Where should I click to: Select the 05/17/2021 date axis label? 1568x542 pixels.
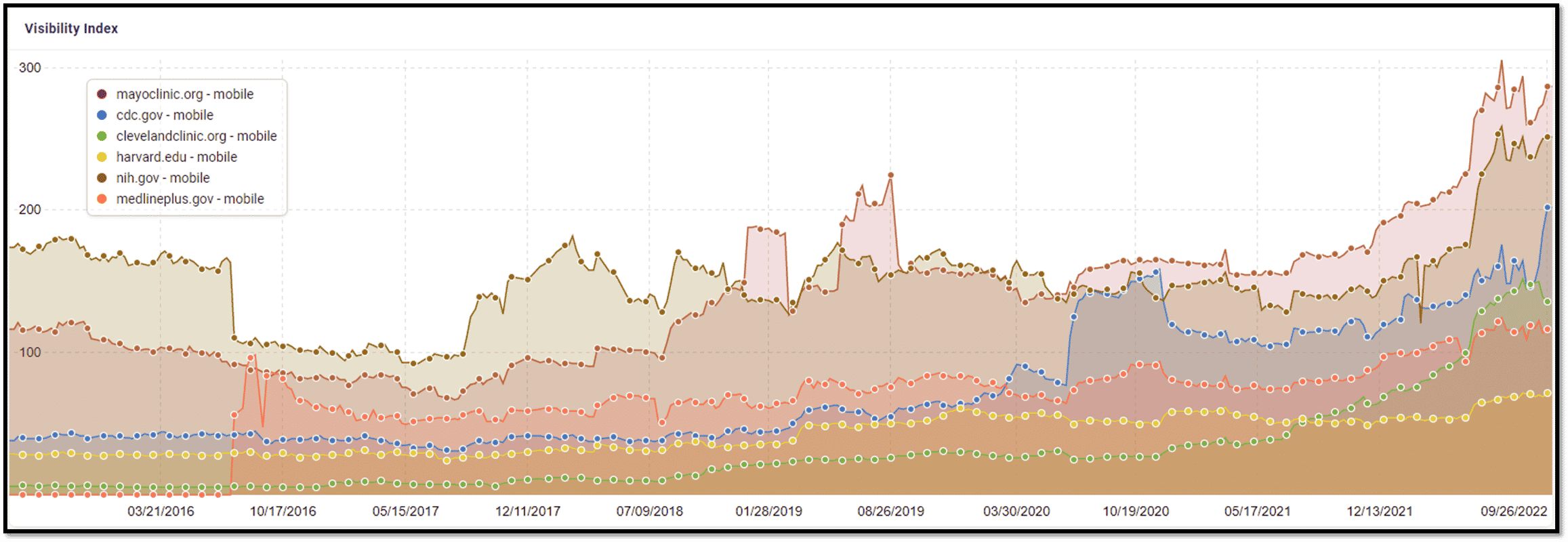click(1257, 512)
